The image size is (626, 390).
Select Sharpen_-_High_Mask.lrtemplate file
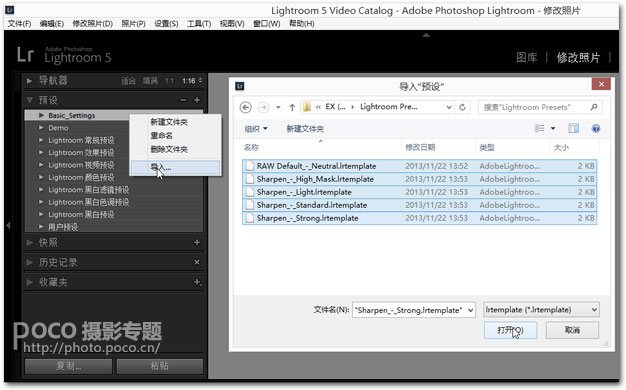click(x=419, y=179)
